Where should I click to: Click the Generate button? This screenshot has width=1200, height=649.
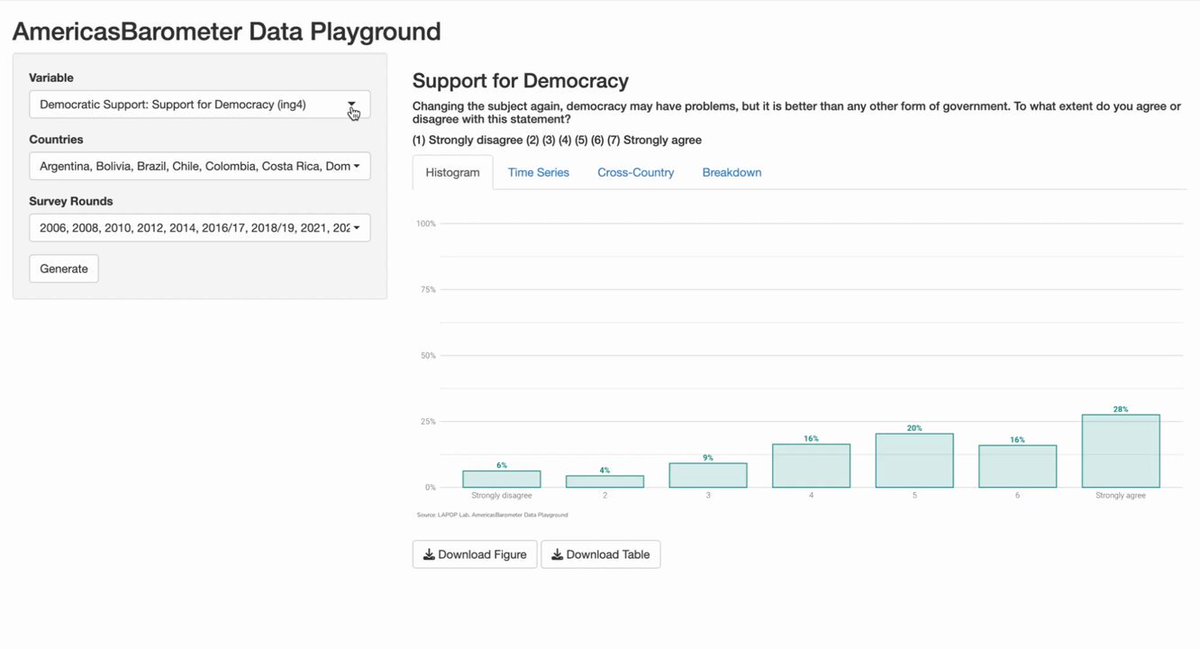(x=64, y=268)
